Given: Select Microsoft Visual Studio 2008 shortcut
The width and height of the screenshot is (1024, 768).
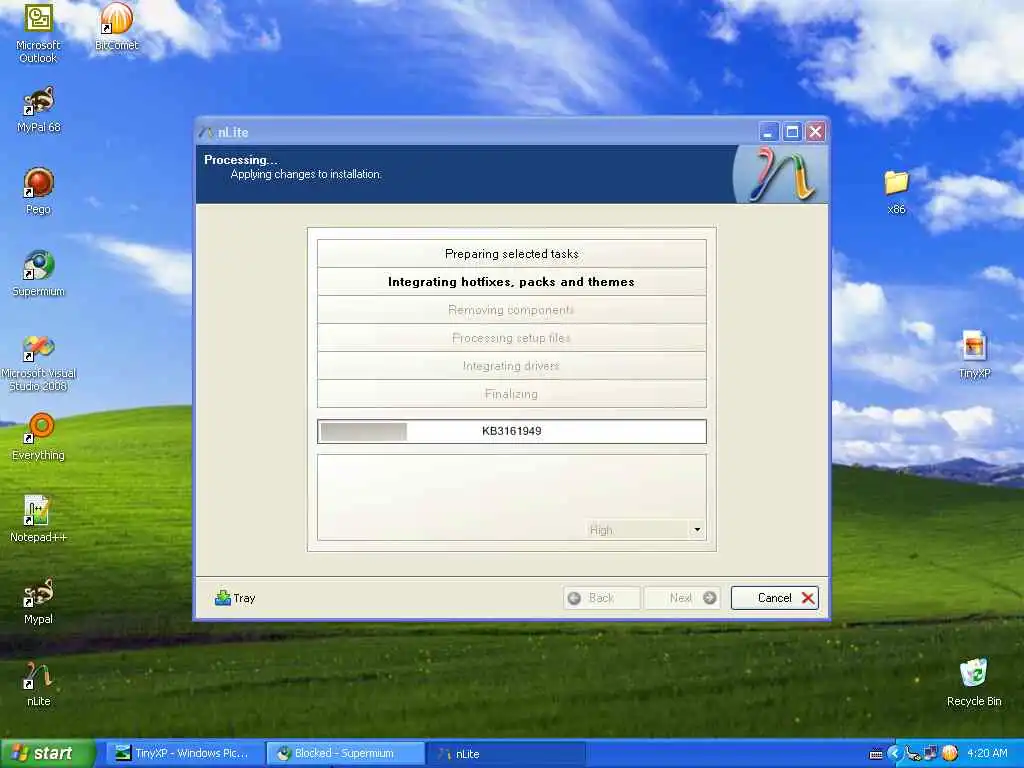Looking at the screenshot, I should pos(39,362).
